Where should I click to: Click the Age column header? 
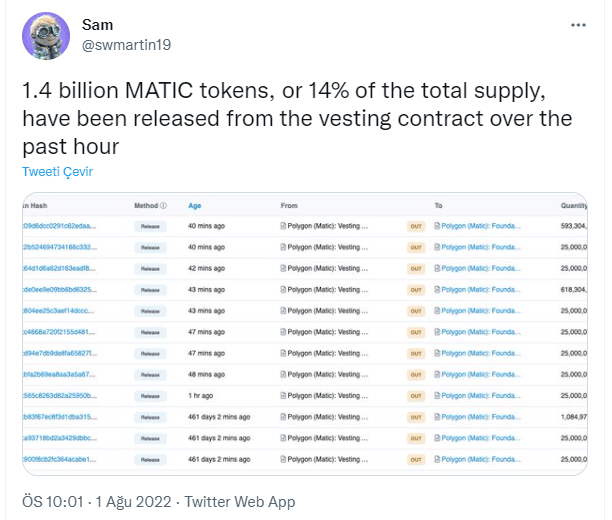(195, 206)
